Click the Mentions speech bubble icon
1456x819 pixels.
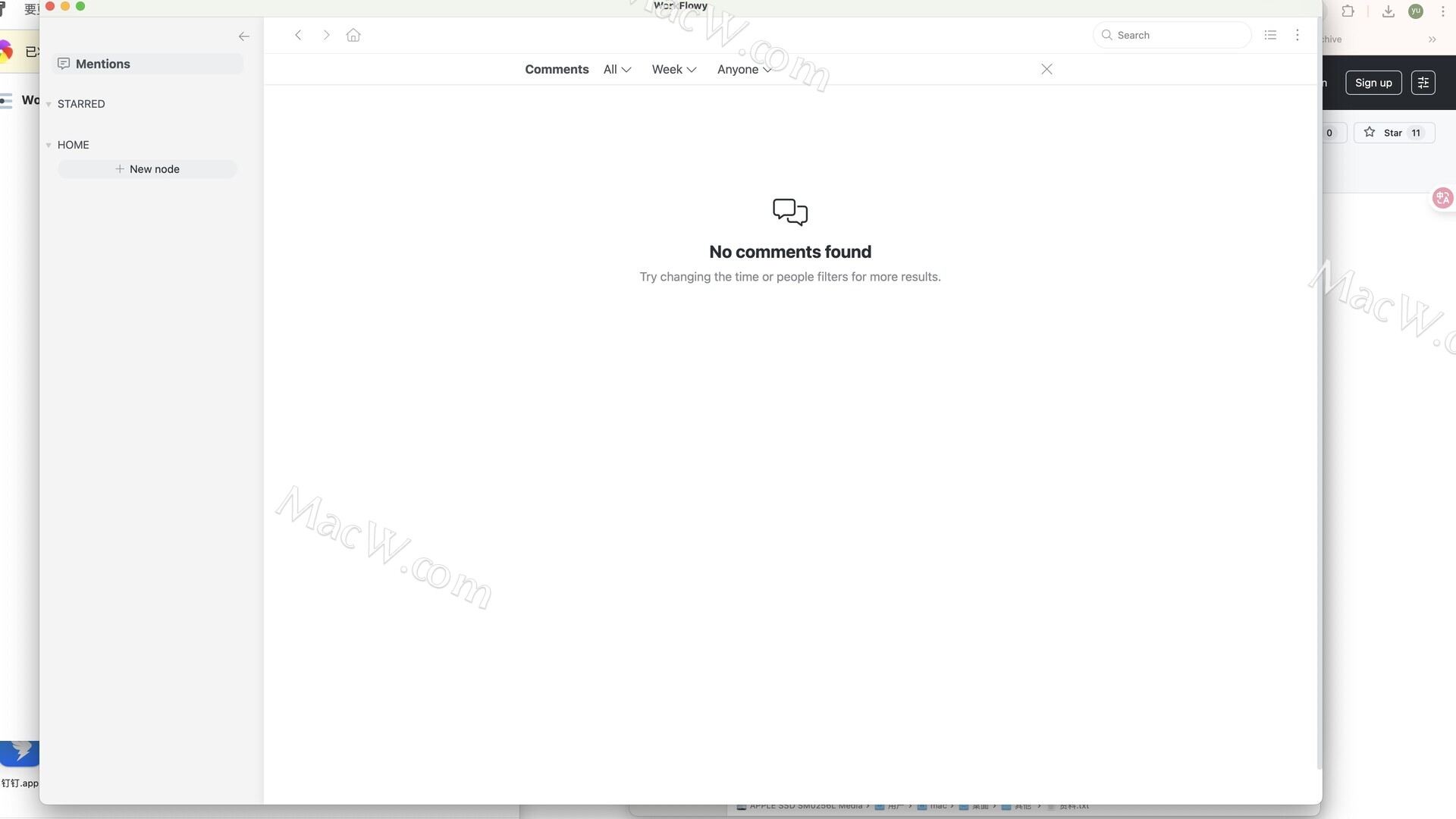(x=64, y=64)
